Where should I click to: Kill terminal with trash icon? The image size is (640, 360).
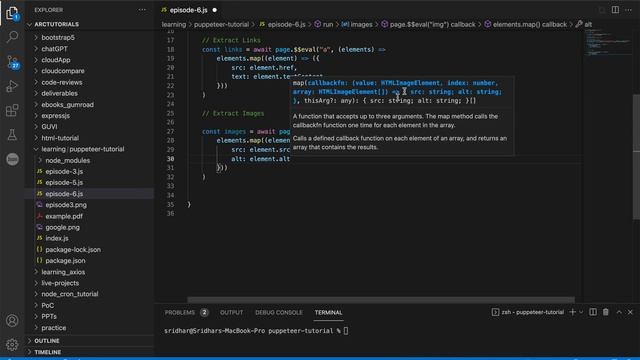point(606,312)
